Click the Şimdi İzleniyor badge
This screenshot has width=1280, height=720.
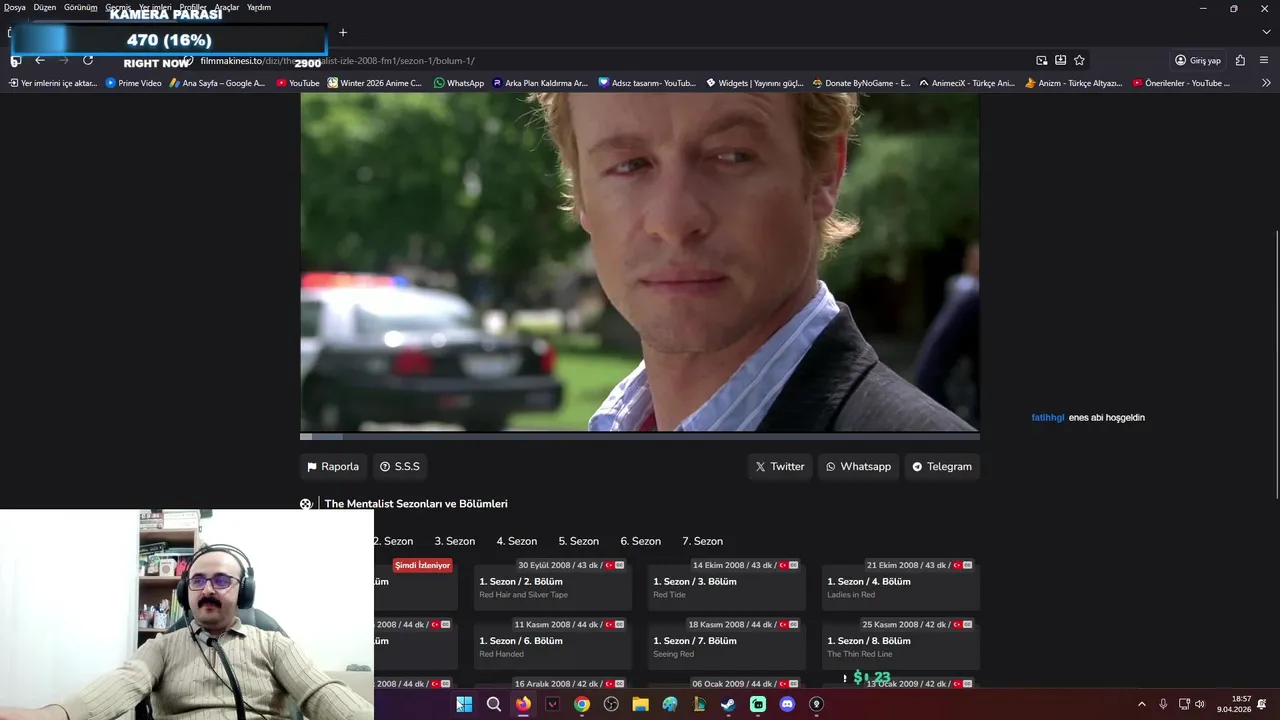pos(422,565)
